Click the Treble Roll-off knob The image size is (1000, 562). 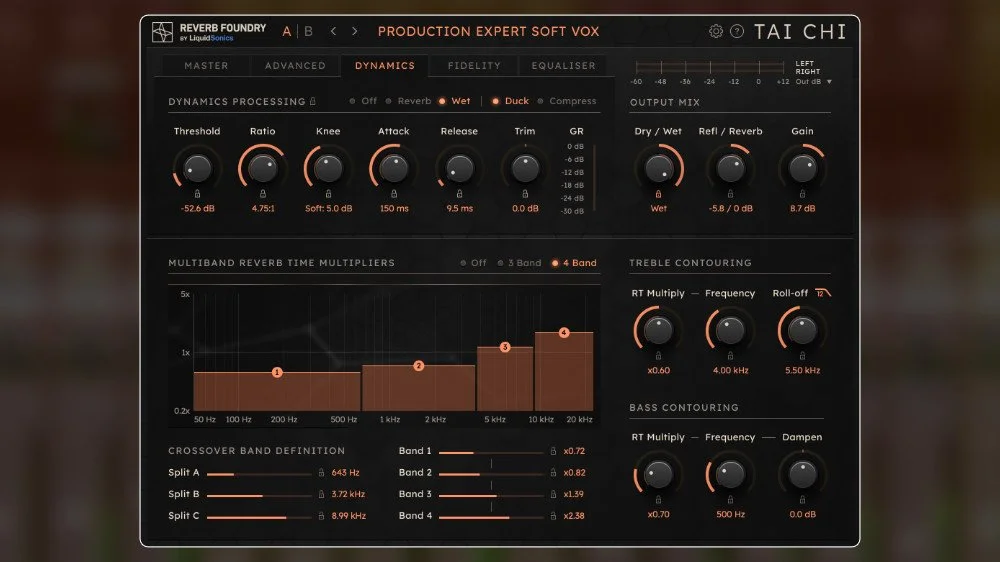pos(802,330)
